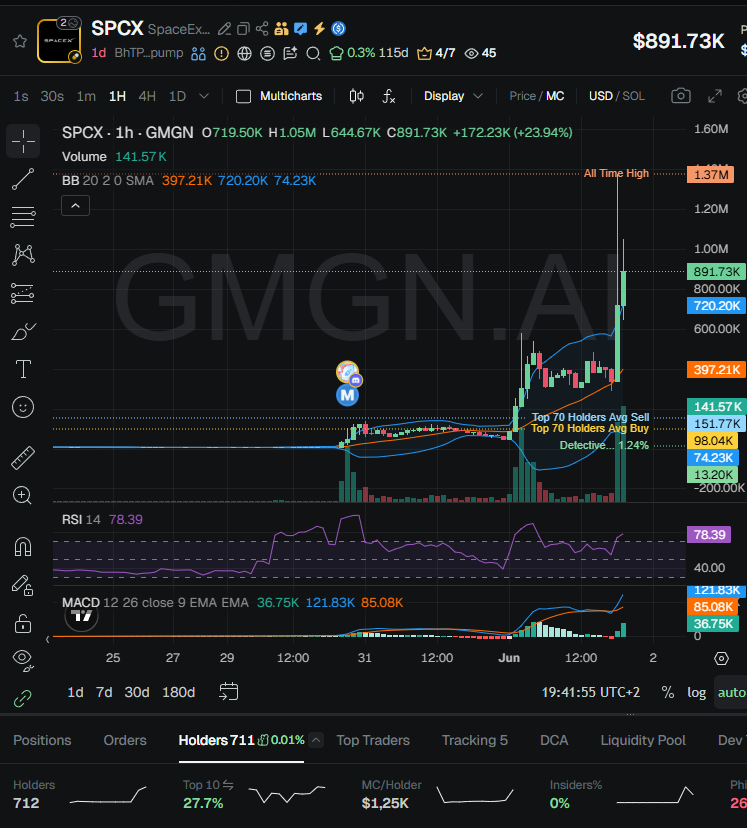Toggle the magnet snap mode
The image size is (747, 828).
[x=23, y=547]
